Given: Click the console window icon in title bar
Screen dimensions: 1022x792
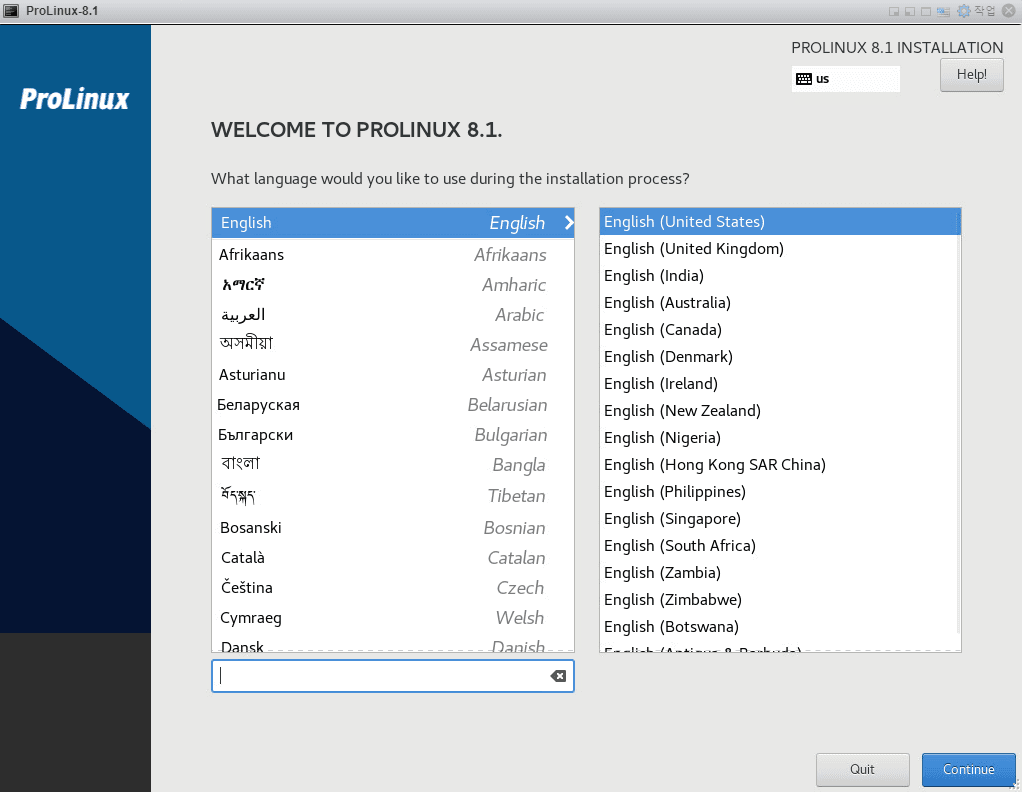Looking at the screenshot, I should point(11,11).
